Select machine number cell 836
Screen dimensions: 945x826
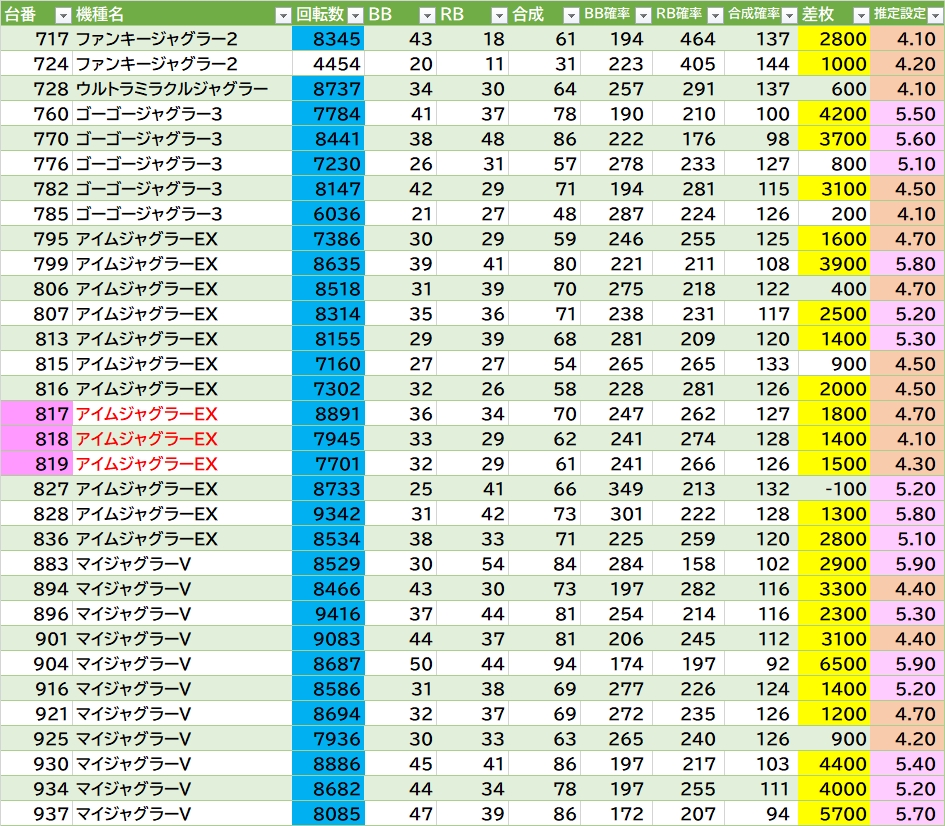pos(36,539)
